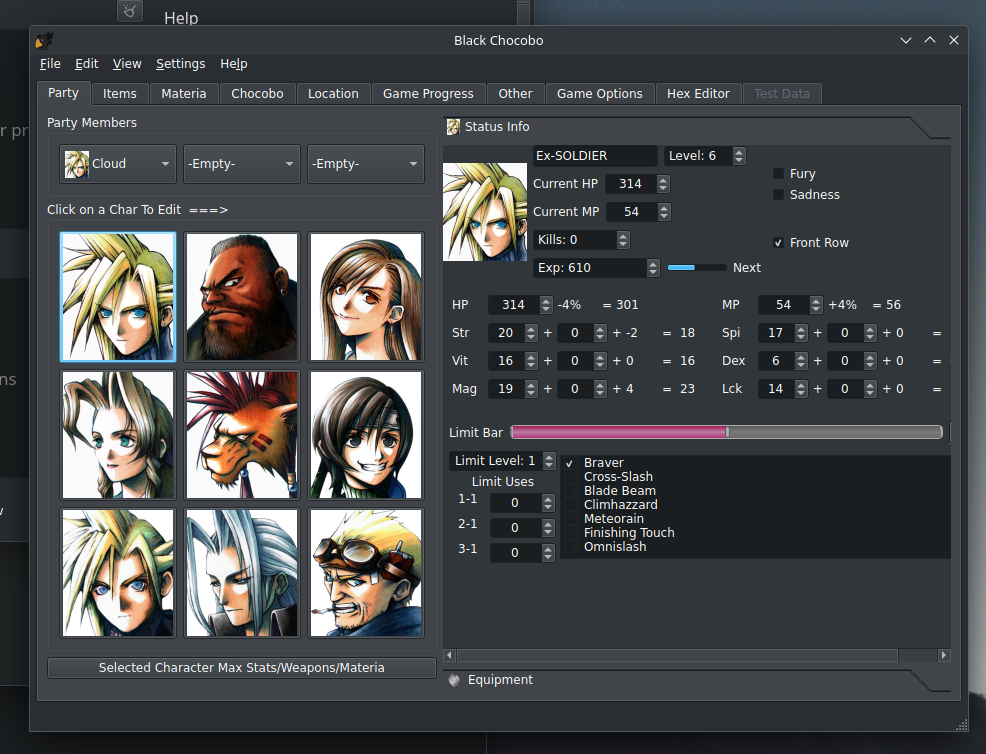The image size is (986, 754).
Task: Click the Limit Bar slider handle
Action: [728, 432]
